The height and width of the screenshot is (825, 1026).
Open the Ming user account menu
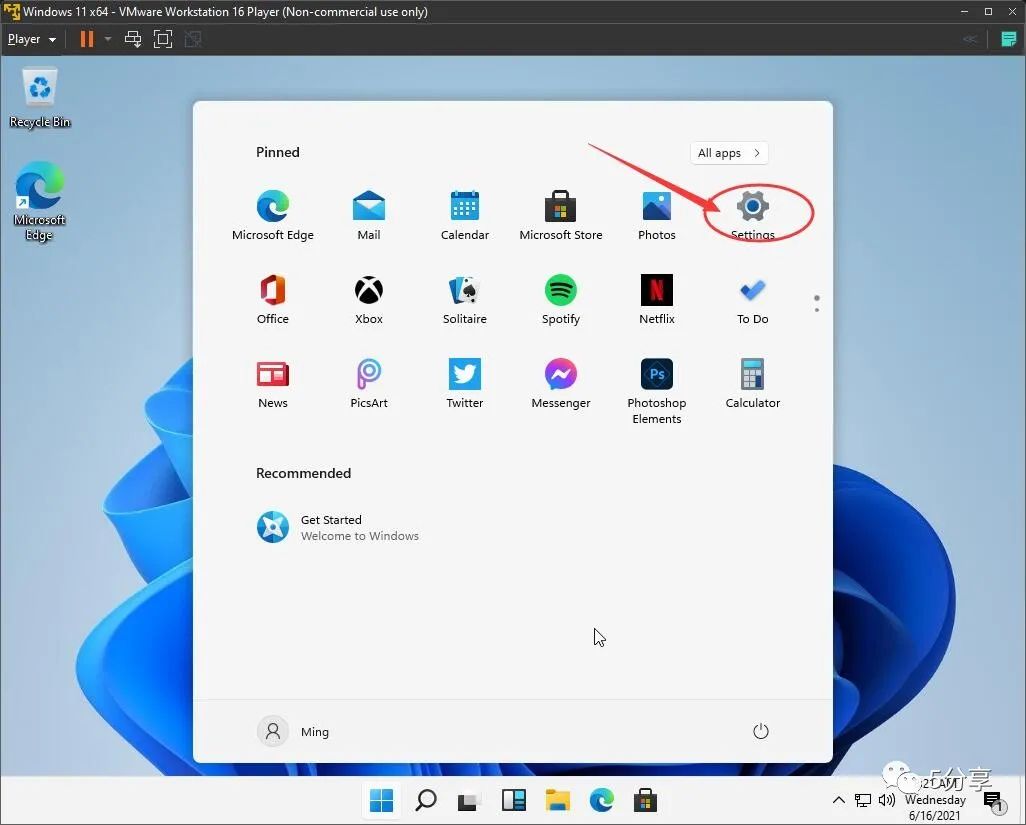294,731
